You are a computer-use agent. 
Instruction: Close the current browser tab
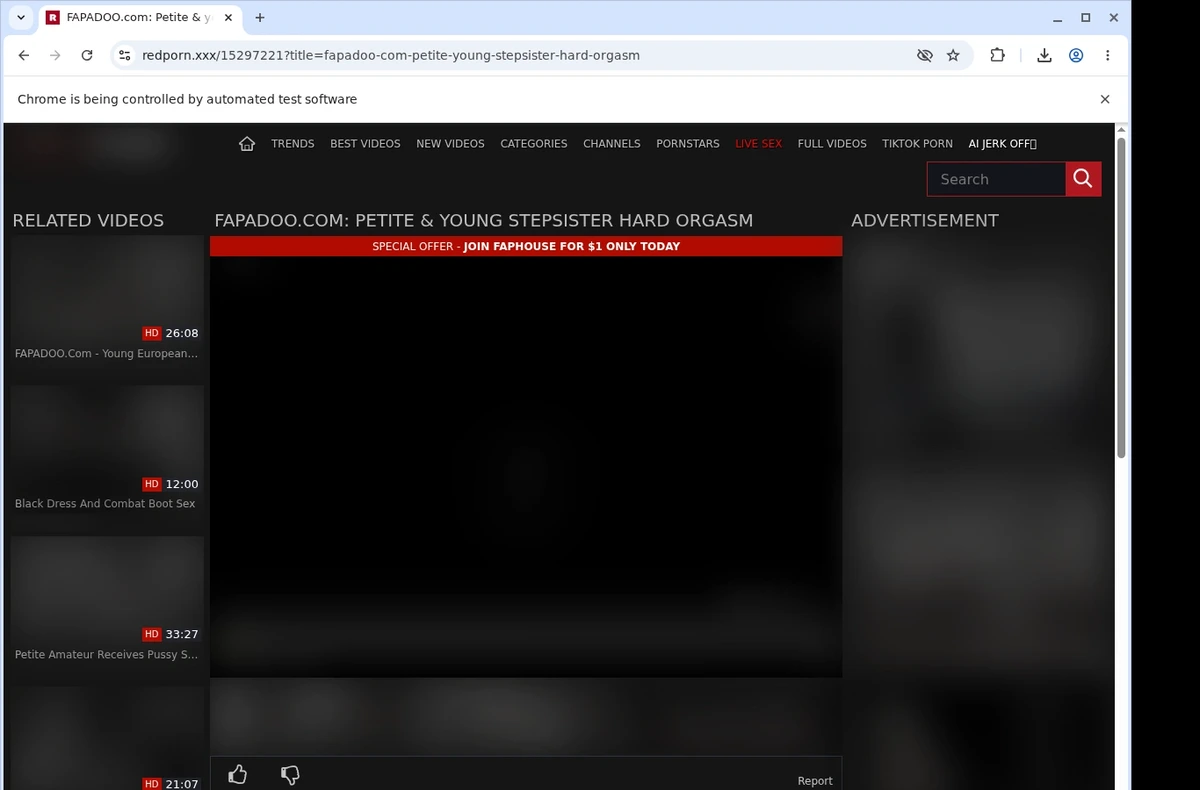(228, 17)
